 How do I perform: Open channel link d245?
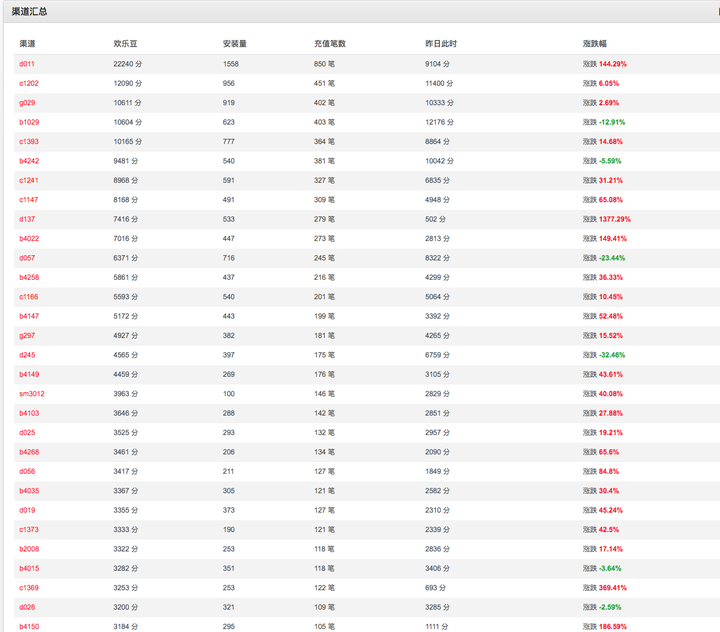point(27,355)
